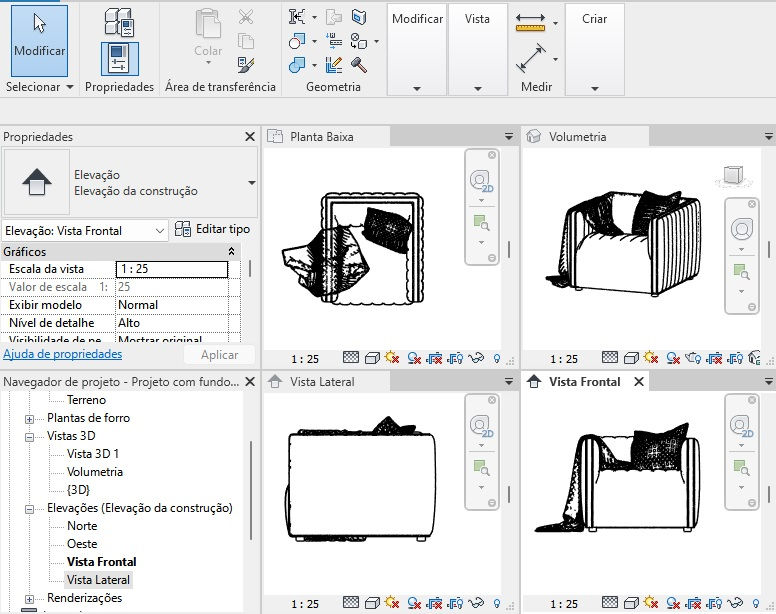Image resolution: width=776 pixels, height=614 pixels.
Task: Switch to the Volumetria view tab
Action: tap(585, 137)
